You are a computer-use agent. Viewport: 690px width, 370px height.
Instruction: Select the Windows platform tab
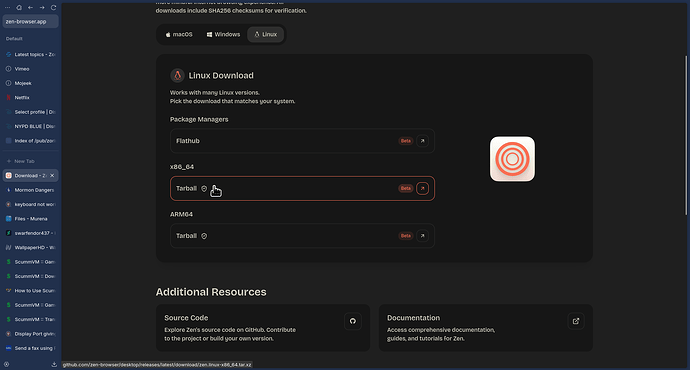point(224,34)
